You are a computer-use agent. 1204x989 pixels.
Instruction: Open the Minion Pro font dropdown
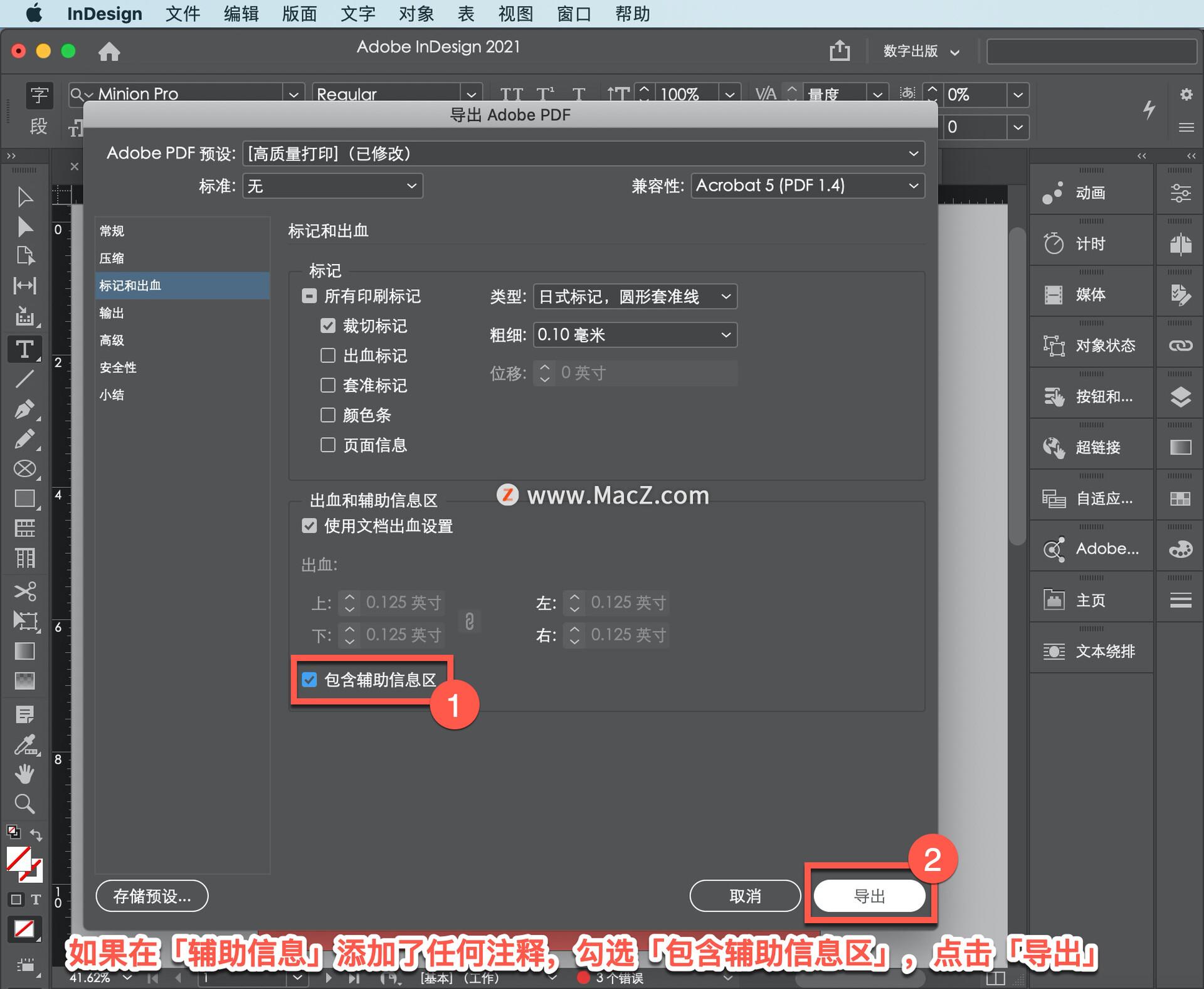pos(293,94)
